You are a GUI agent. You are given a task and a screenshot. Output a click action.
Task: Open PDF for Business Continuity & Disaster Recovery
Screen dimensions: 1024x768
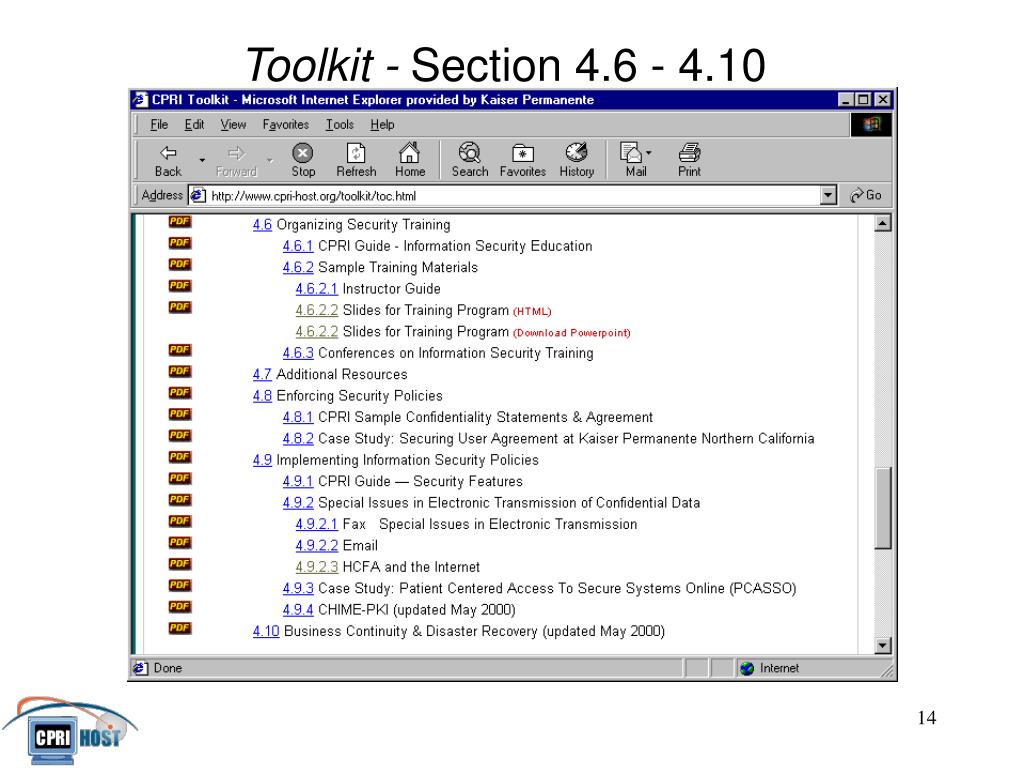click(x=180, y=628)
